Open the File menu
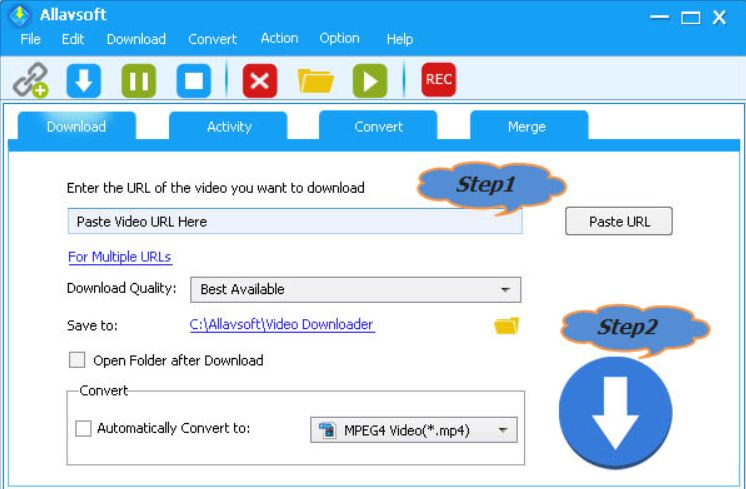Viewport: 746px width, 489px height. tap(30, 39)
